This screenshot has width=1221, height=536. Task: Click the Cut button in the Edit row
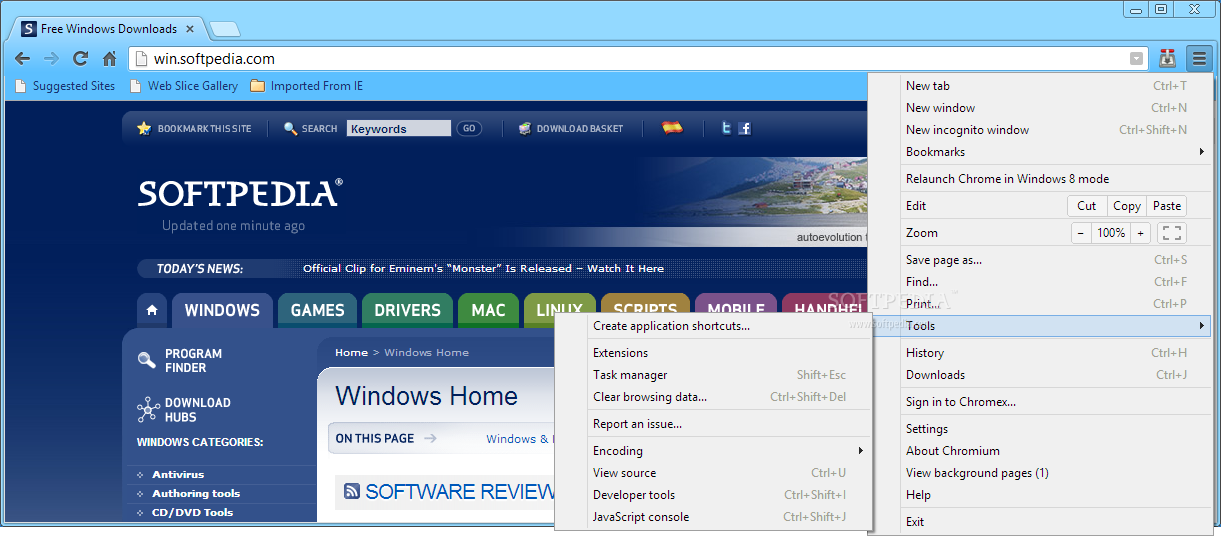point(1087,206)
